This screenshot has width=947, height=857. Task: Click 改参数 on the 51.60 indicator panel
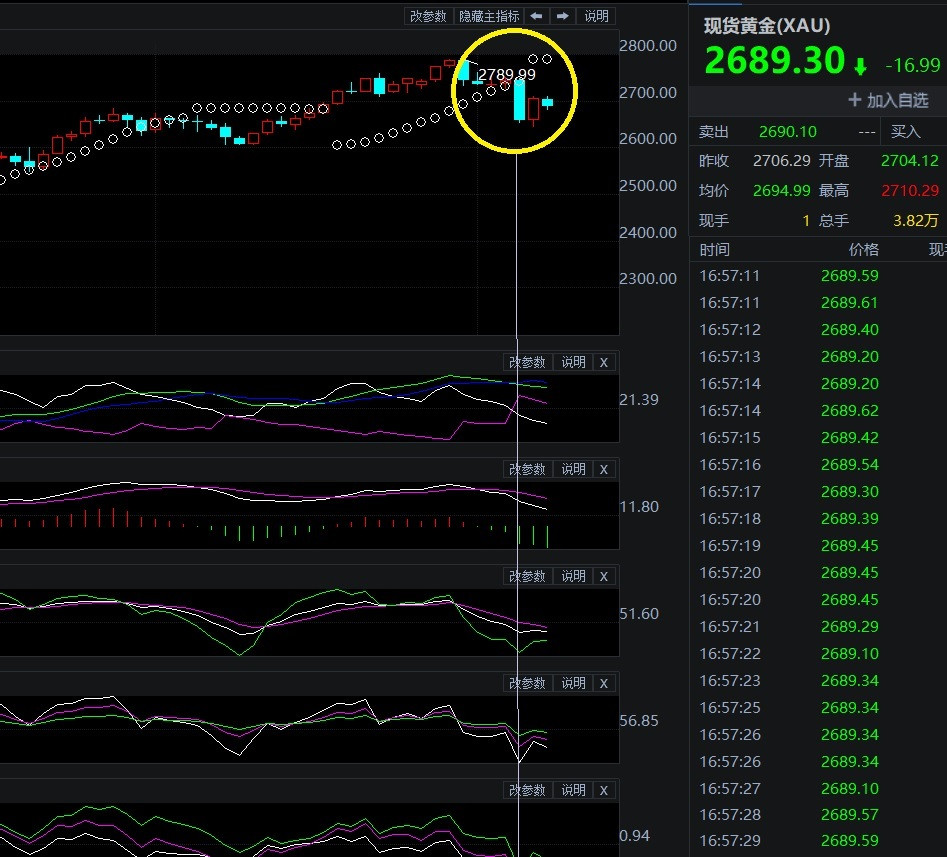point(527,576)
